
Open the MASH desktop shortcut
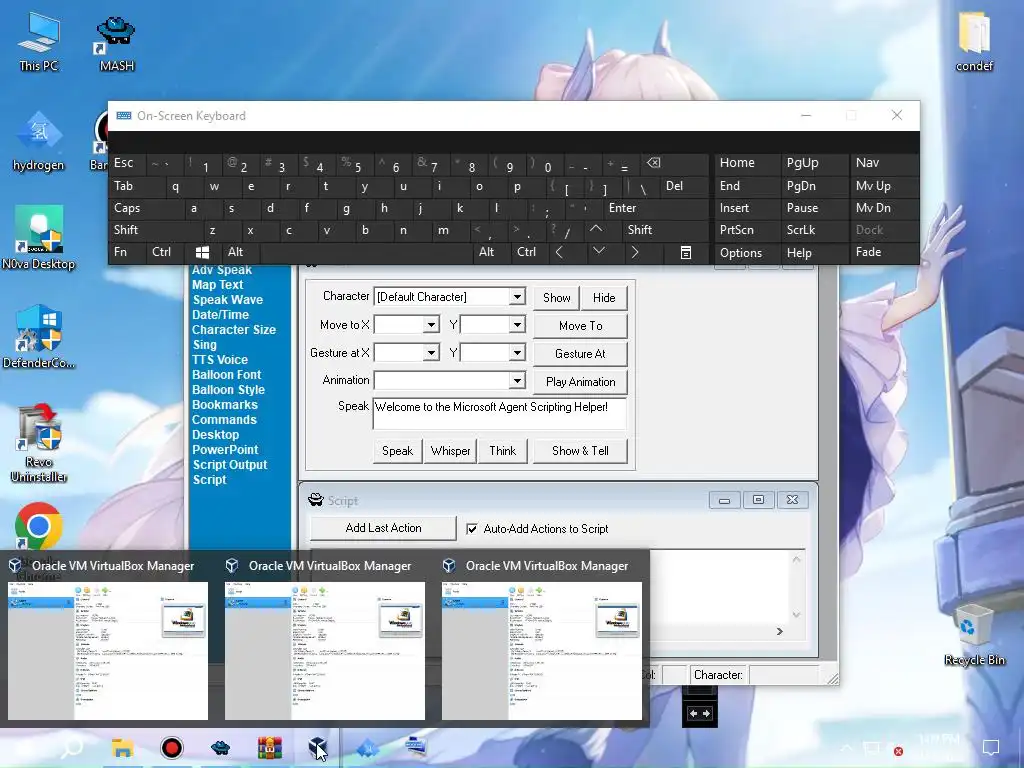tap(116, 44)
